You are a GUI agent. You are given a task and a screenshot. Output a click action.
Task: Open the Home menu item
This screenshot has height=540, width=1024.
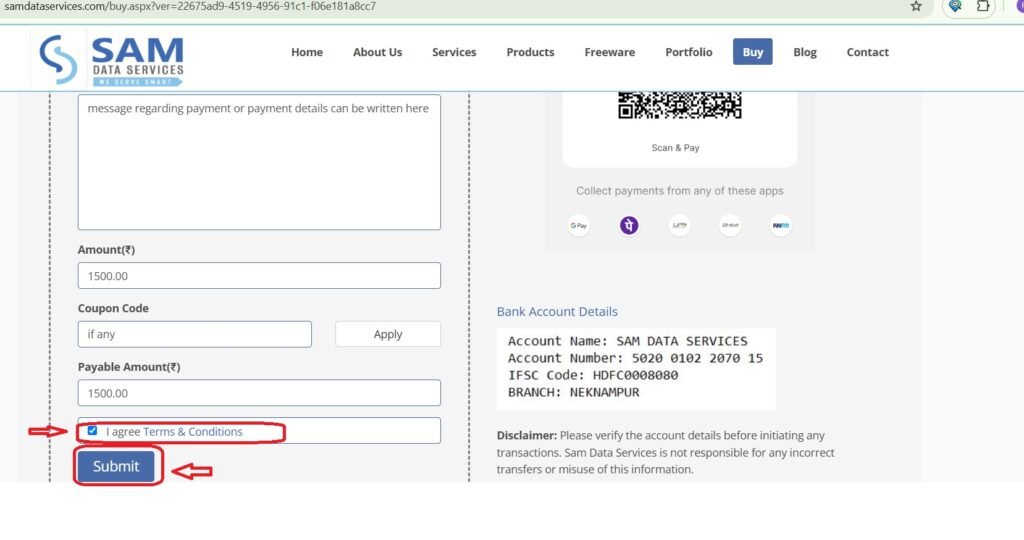tap(307, 52)
